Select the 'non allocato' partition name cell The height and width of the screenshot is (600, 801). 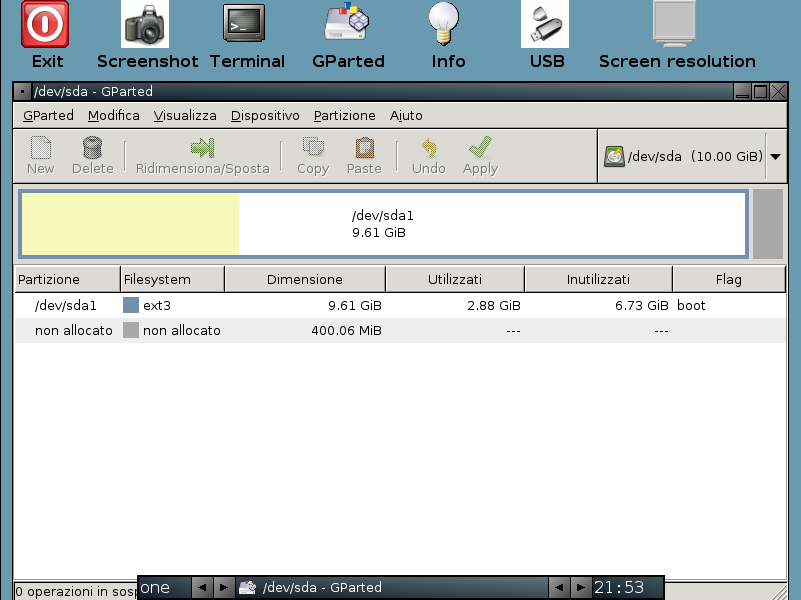tap(74, 330)
